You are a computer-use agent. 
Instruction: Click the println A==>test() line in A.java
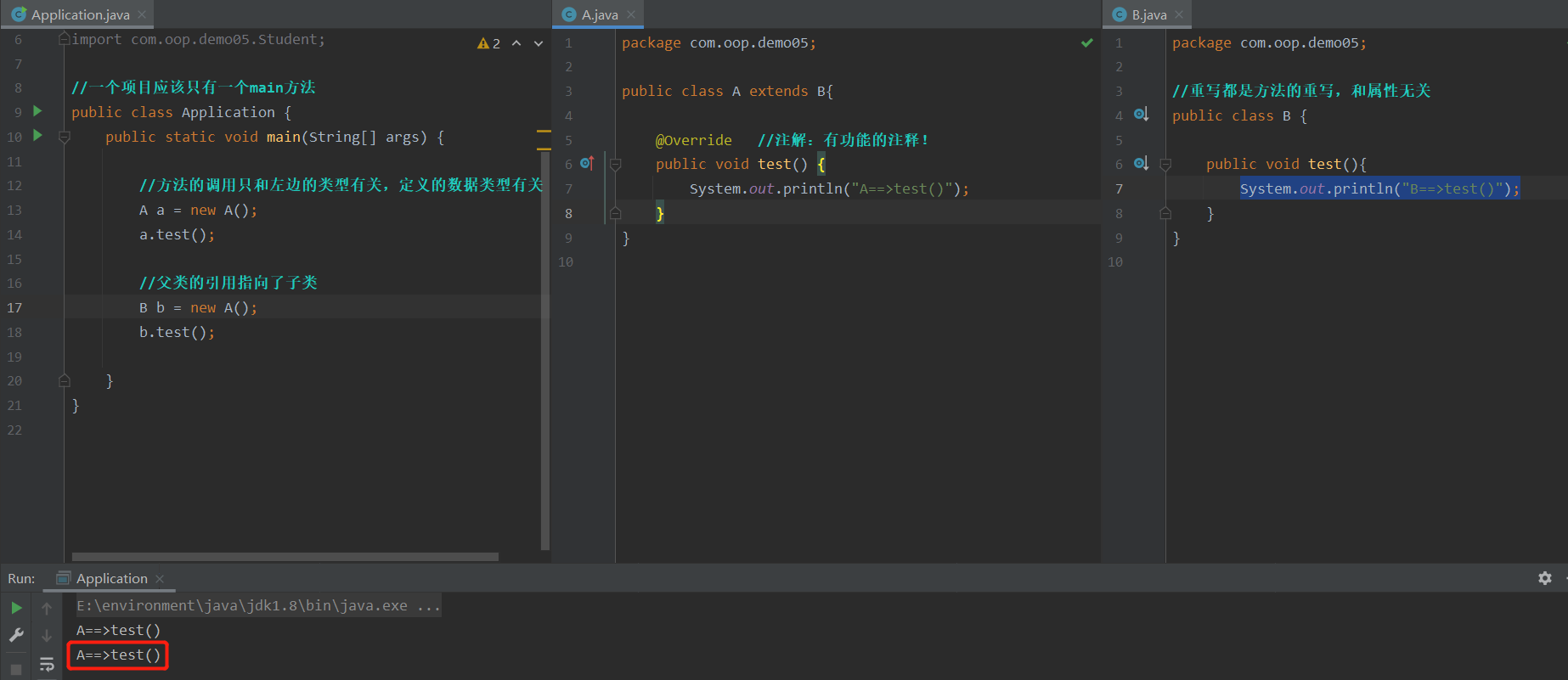pos(829,188)
